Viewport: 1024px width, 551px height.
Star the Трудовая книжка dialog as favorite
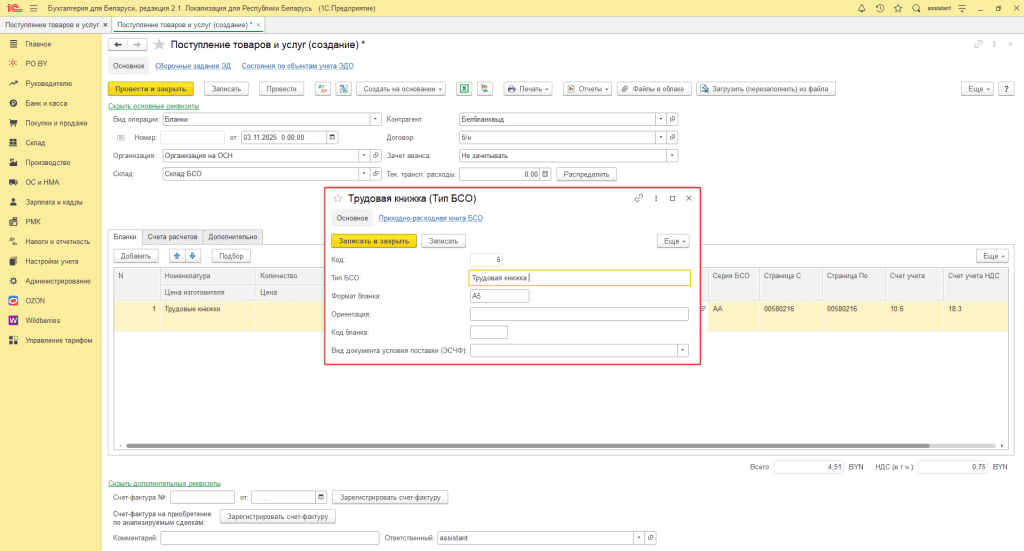click(x=337, y=199)
